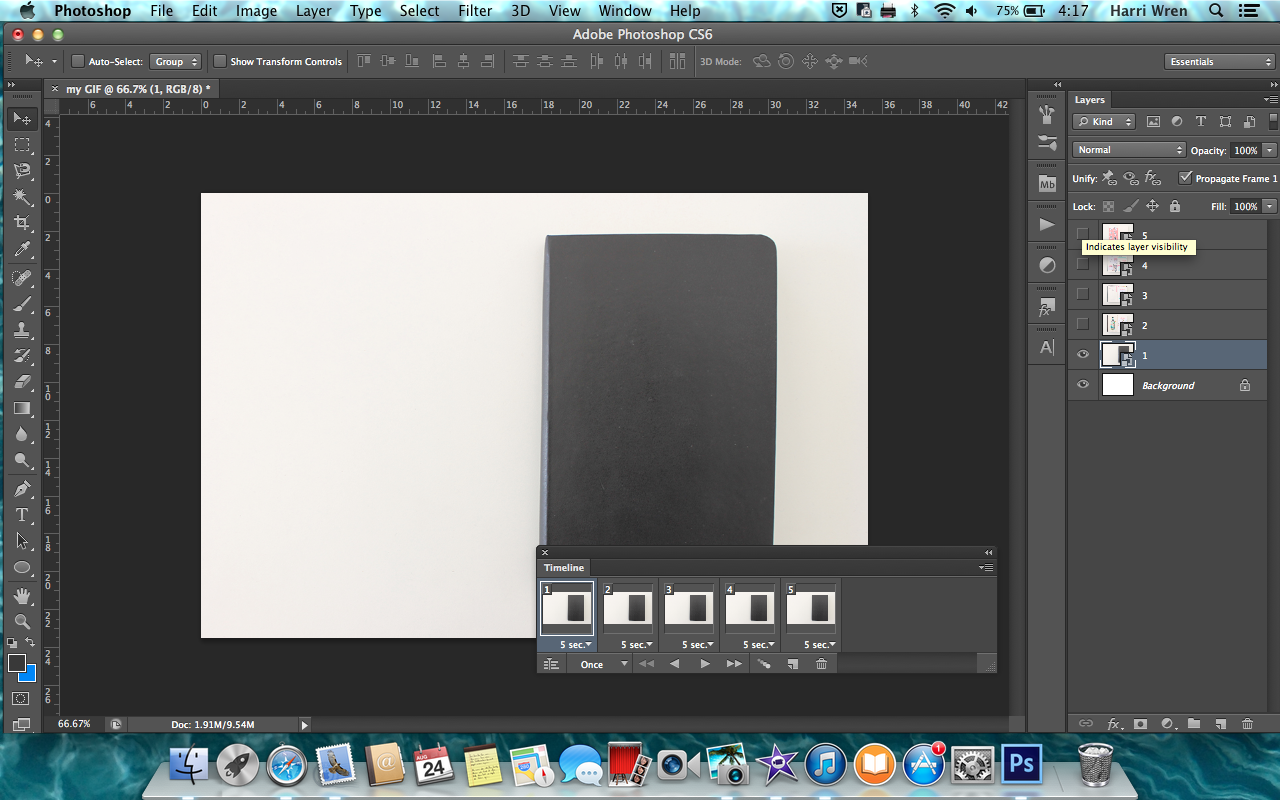Open the File menu

(x=161, y=11)
